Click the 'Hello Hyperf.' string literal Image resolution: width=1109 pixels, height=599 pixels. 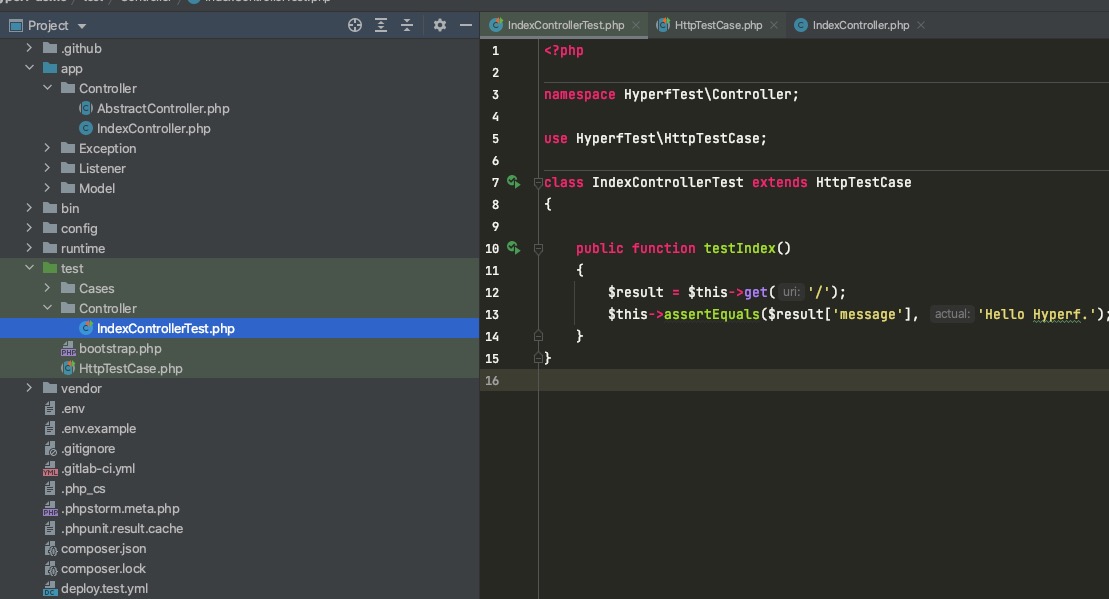click(x=1037, y=314)
